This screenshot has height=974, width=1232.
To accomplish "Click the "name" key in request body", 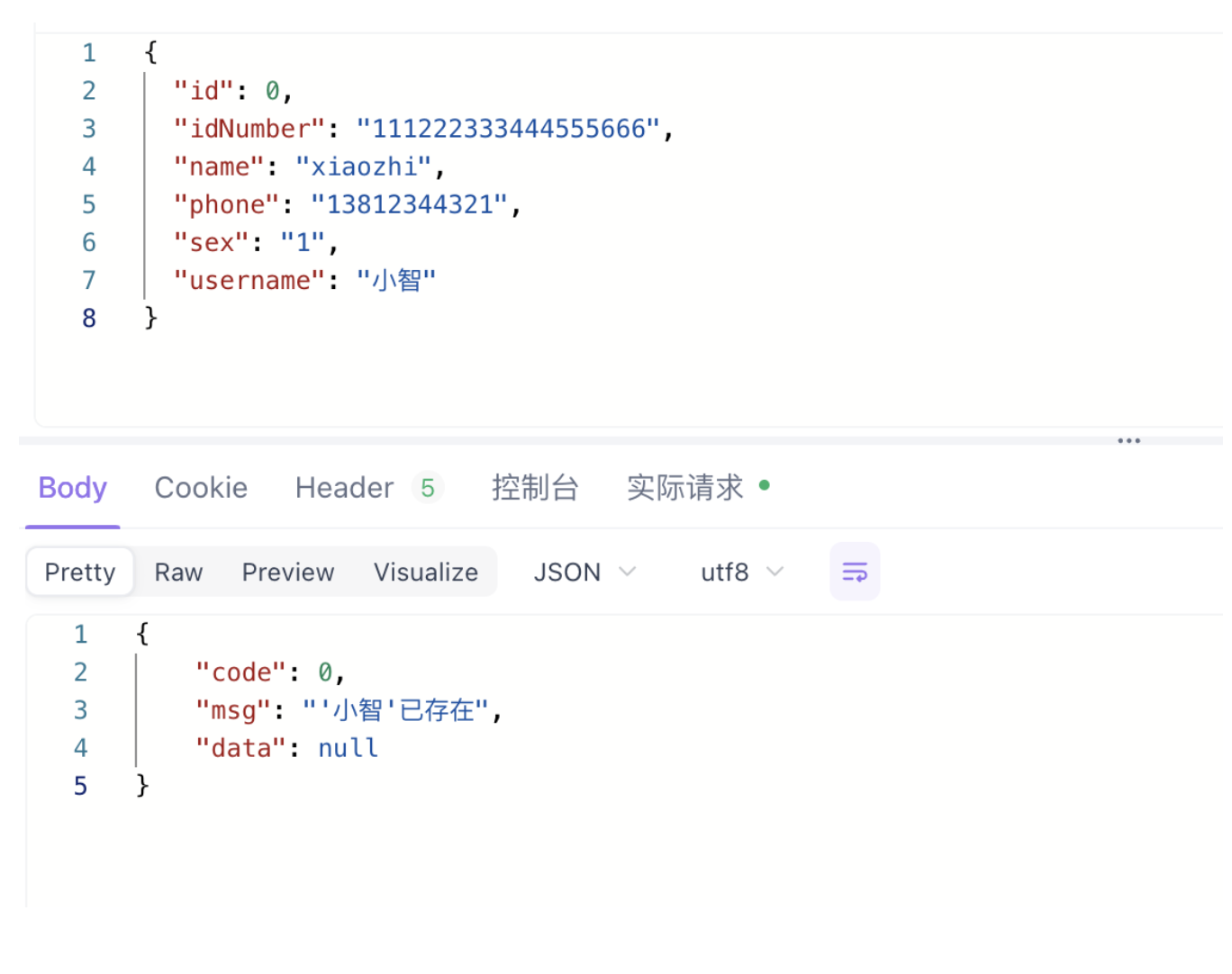I will point(219,167).
